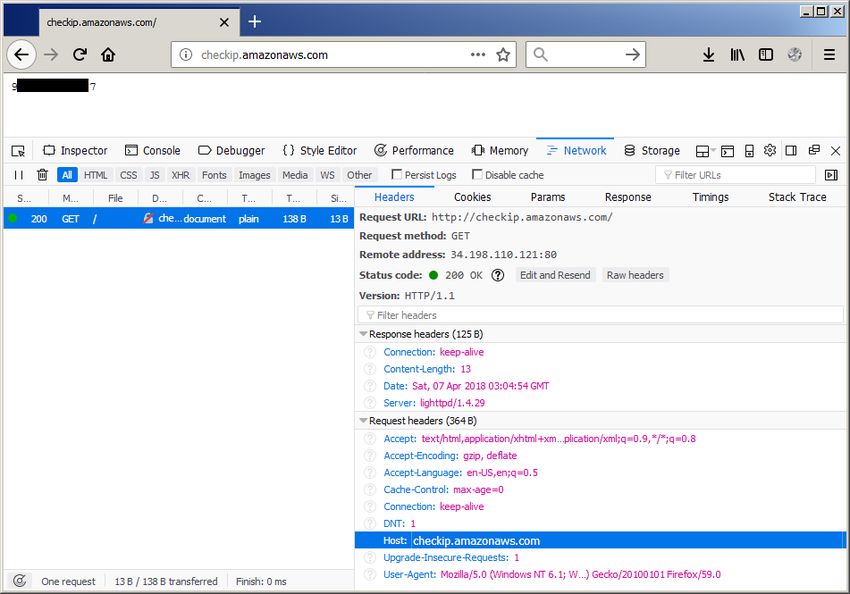Show the Stack Trace details tab
Viewport: 850px width, 594px height.
tap(797, 197)
